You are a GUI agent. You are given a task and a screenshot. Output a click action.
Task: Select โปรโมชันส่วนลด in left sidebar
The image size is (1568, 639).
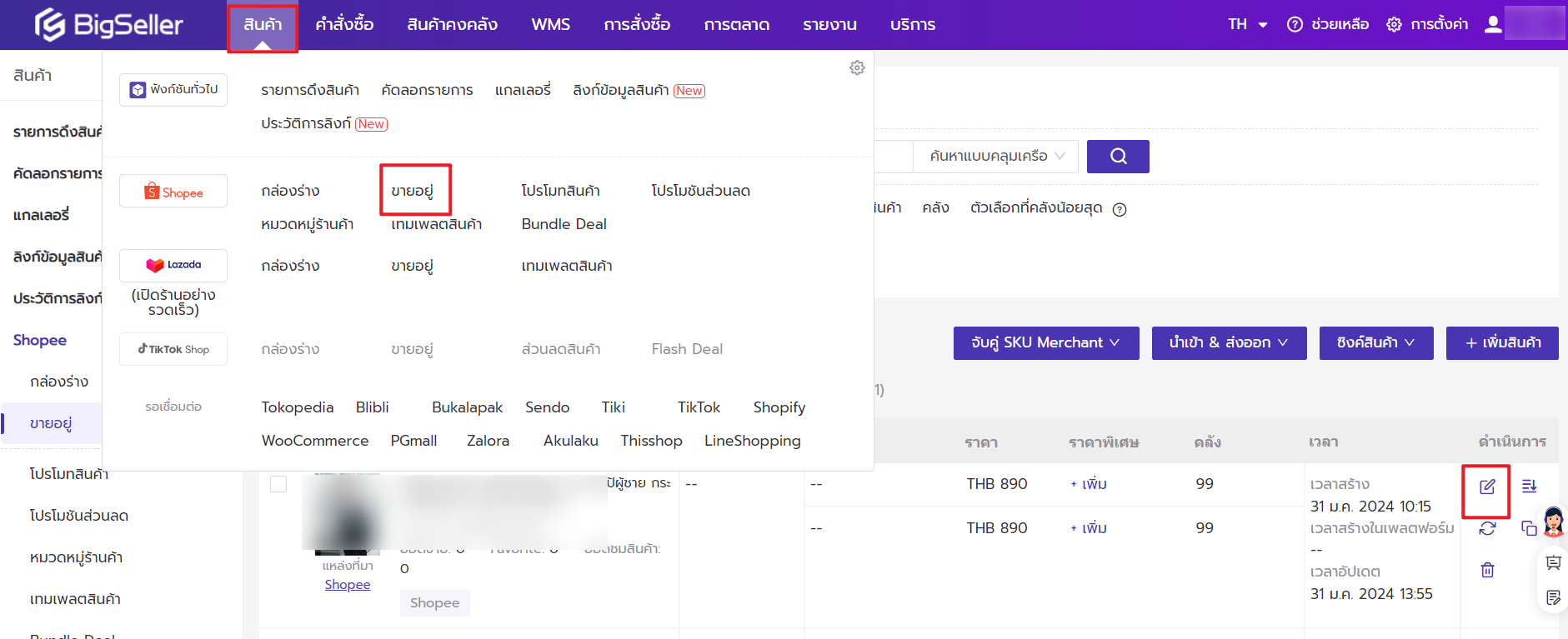pos(79,516)
